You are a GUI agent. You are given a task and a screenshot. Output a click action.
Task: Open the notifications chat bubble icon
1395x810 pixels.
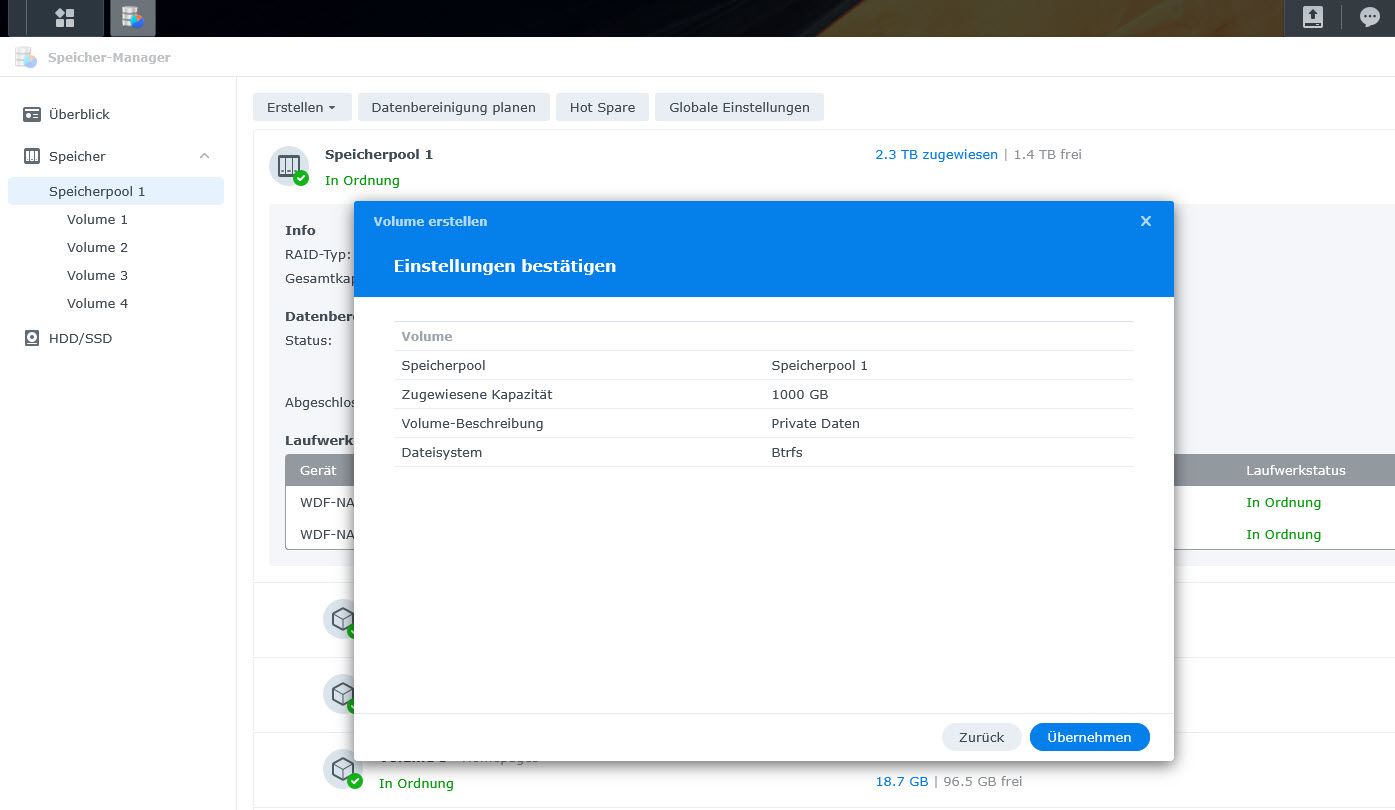pyautogui.click(x=1369, y=17)
